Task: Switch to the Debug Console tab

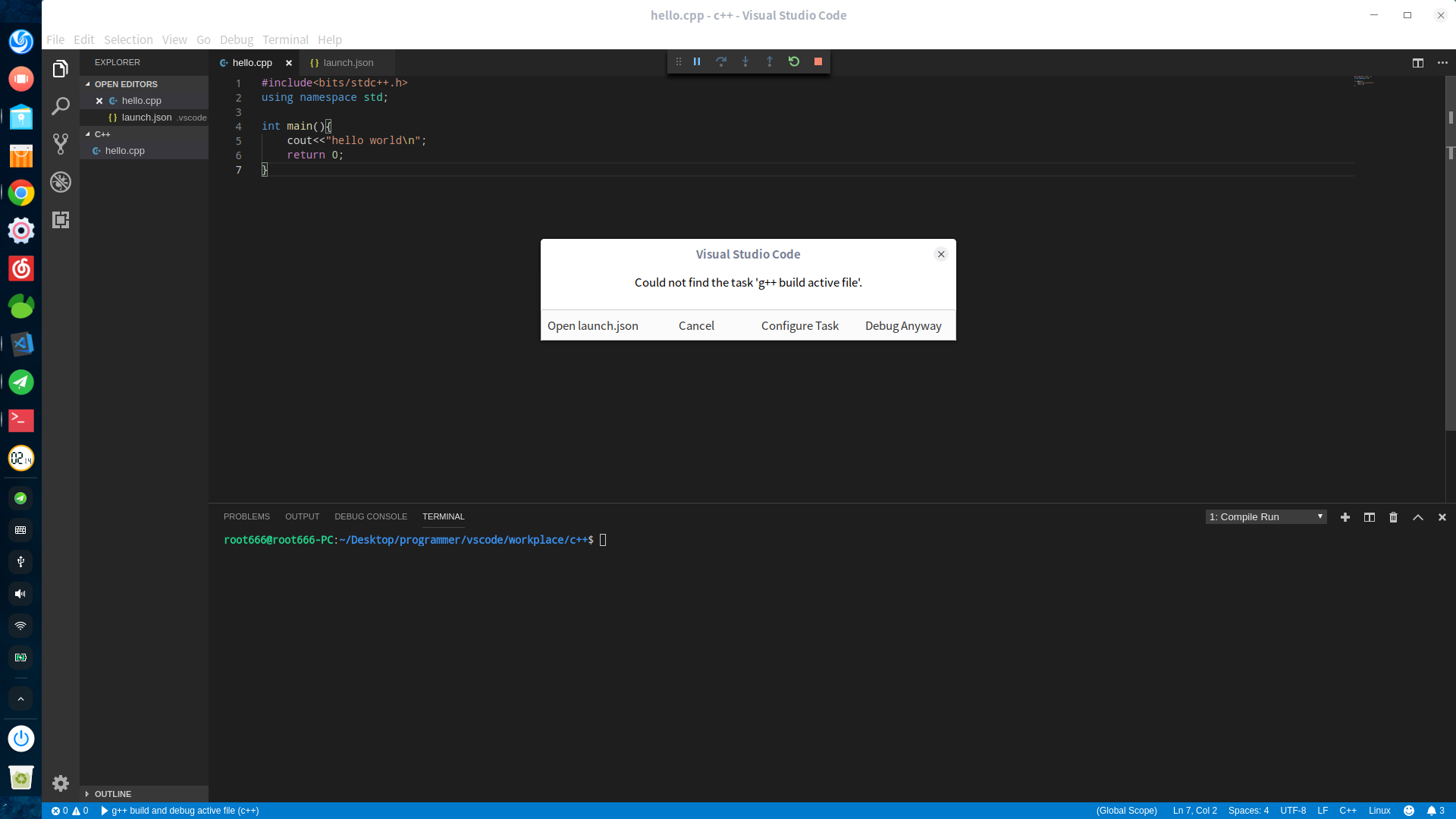Action: tap(371, 516)
